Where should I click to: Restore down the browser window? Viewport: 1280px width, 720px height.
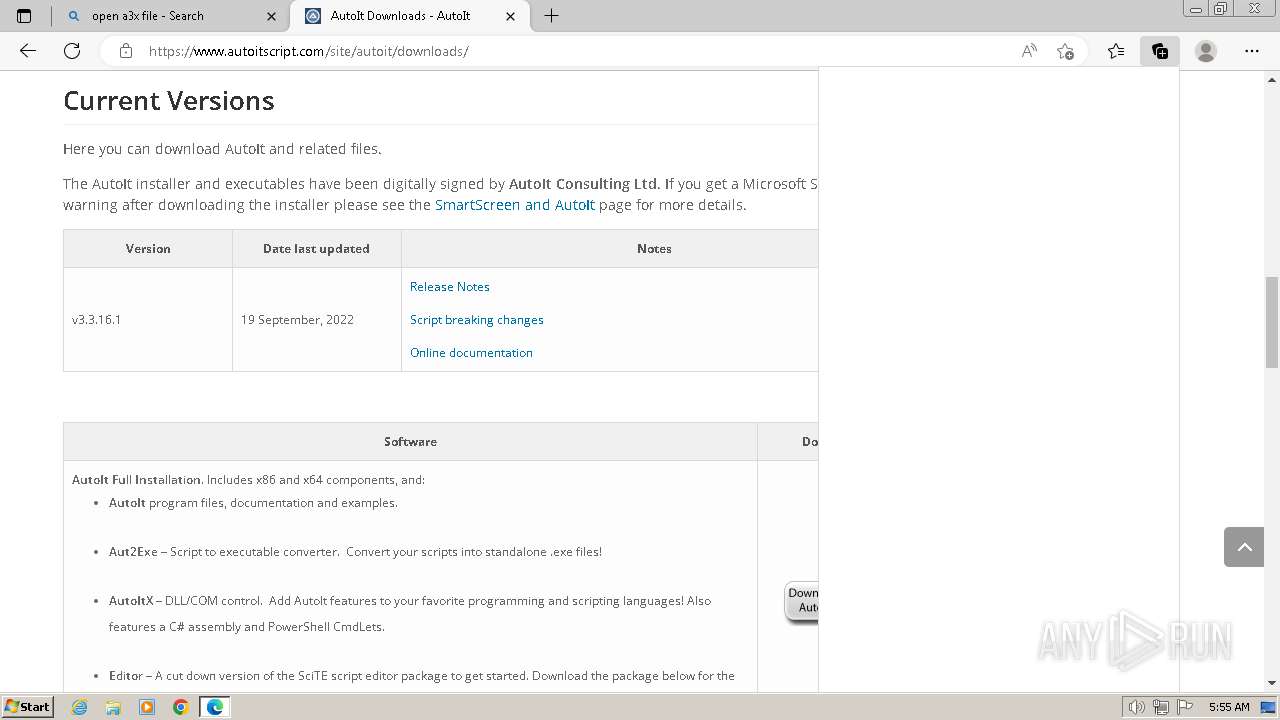[1220, 9]
